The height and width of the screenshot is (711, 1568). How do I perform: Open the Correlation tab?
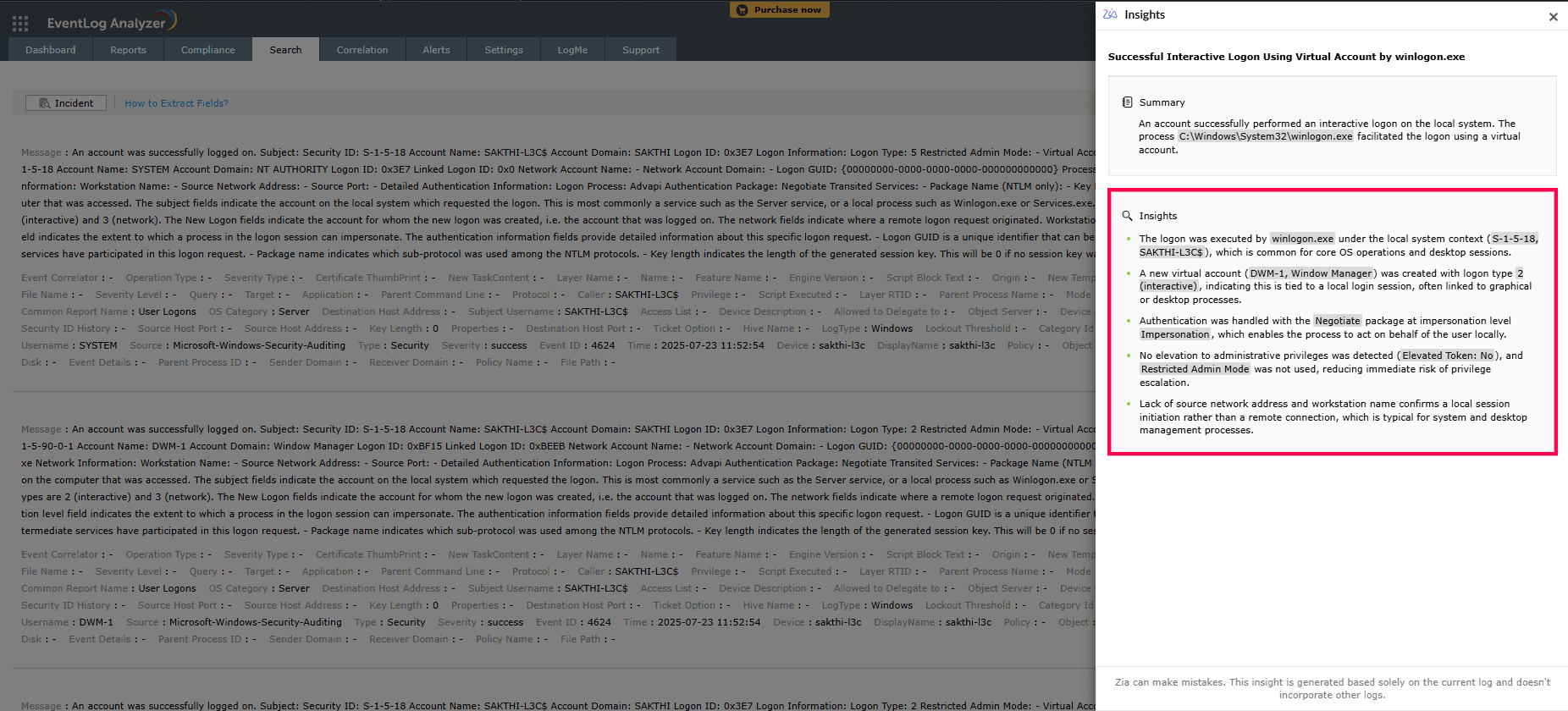click(x=362, y=50)
